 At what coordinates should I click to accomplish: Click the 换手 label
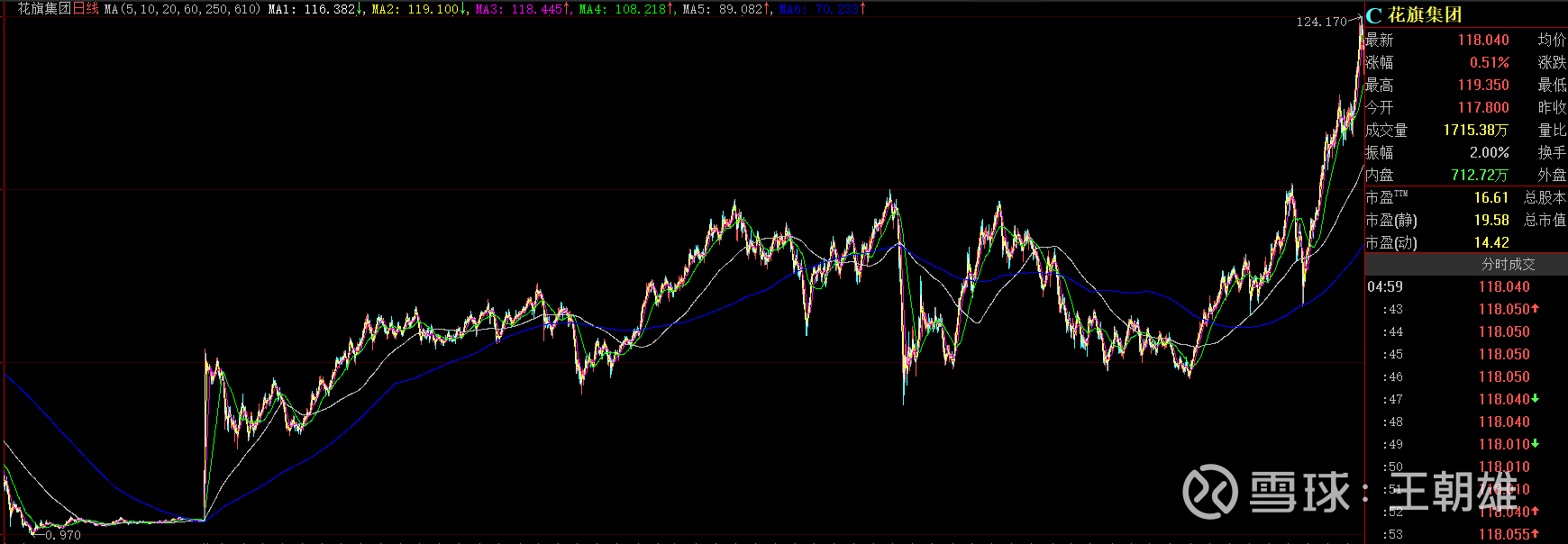(x=1552, y=153)
